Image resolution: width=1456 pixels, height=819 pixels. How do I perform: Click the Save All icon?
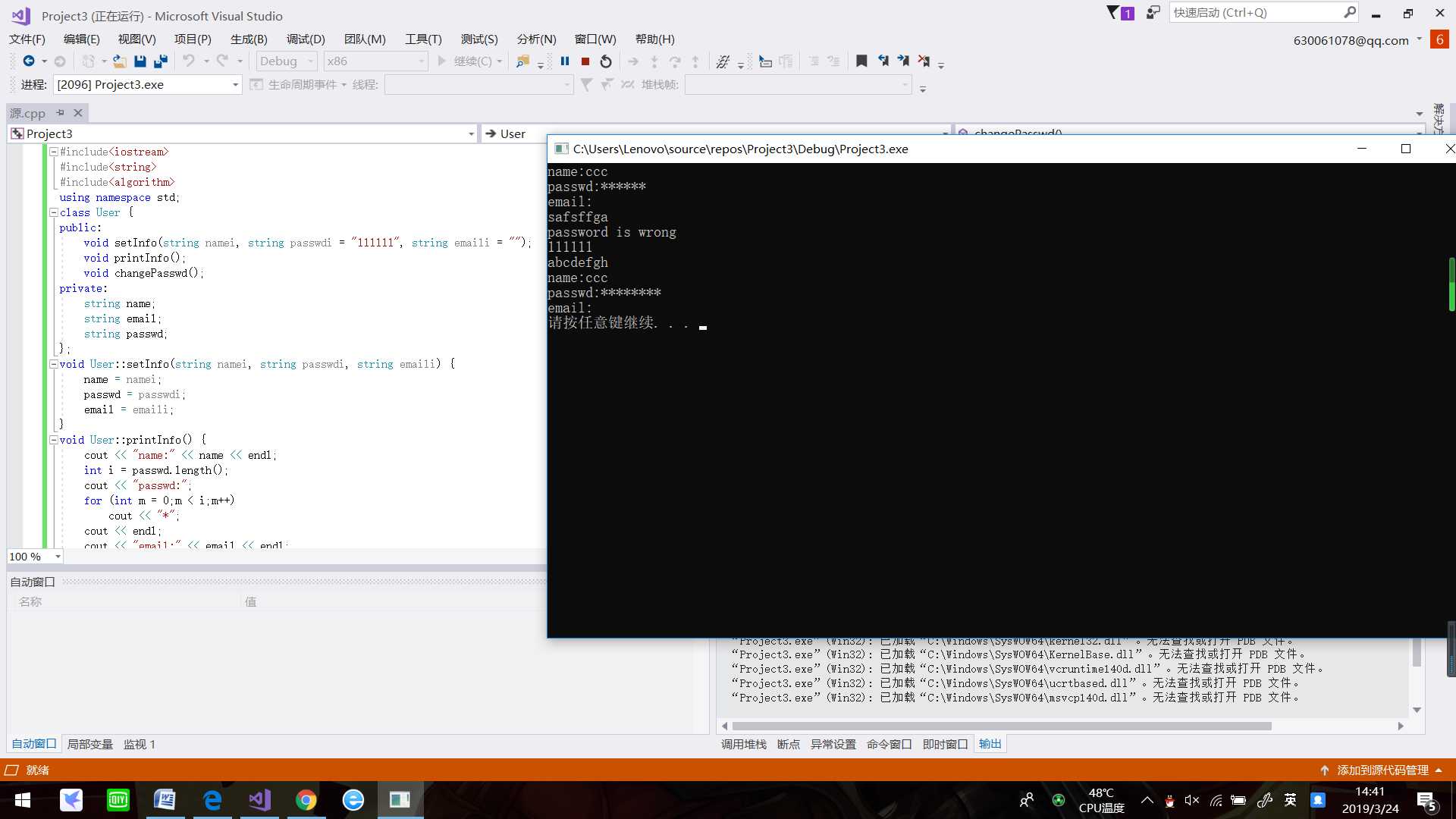160,61
